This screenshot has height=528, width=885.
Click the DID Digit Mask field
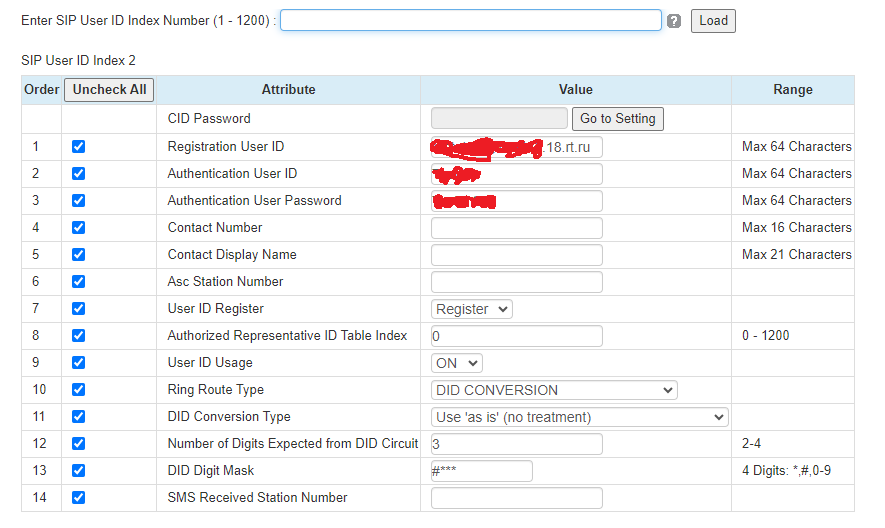(x=481, y=471)
